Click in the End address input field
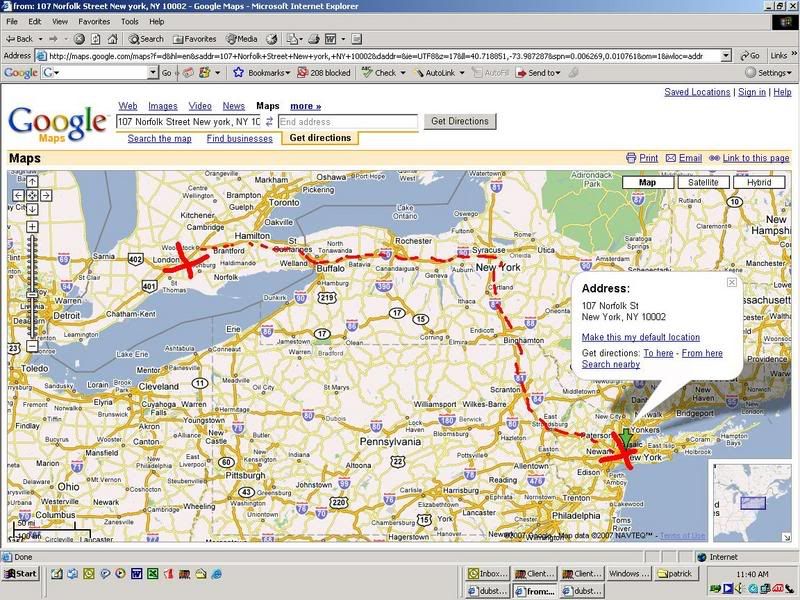The width and height of the screenshot is (800, 600). [348, 121]
